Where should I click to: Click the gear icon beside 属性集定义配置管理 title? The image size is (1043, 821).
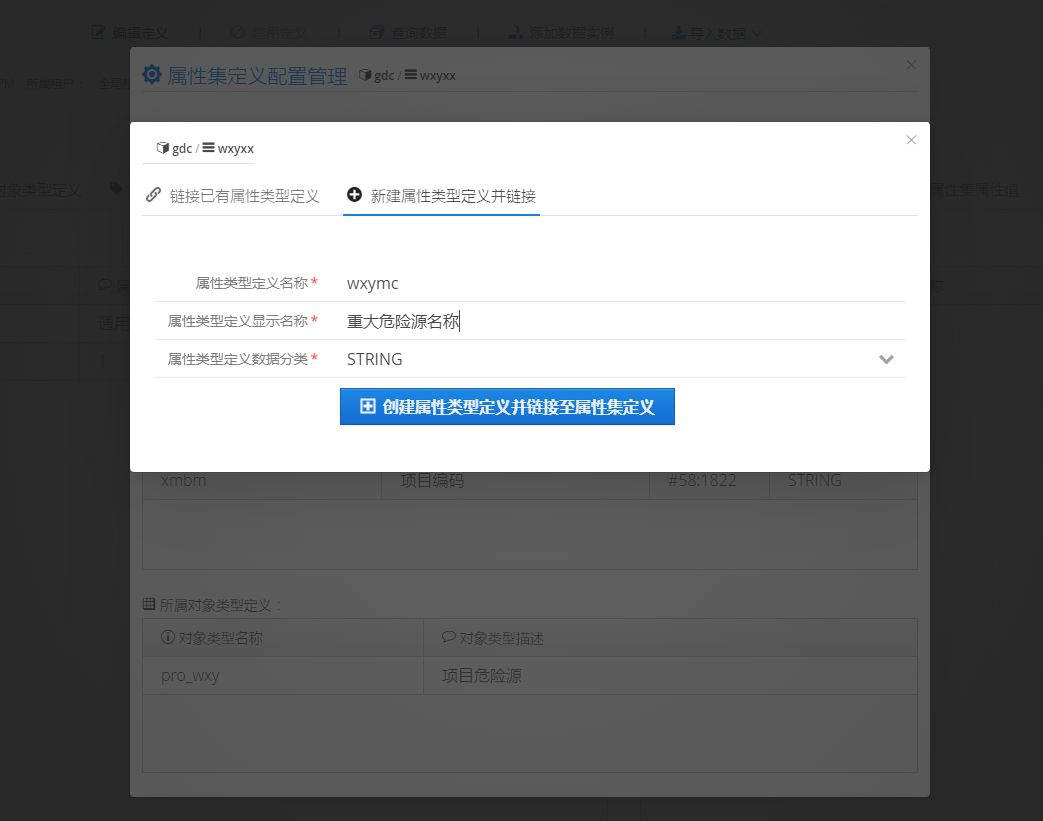(x=152, y=75)
